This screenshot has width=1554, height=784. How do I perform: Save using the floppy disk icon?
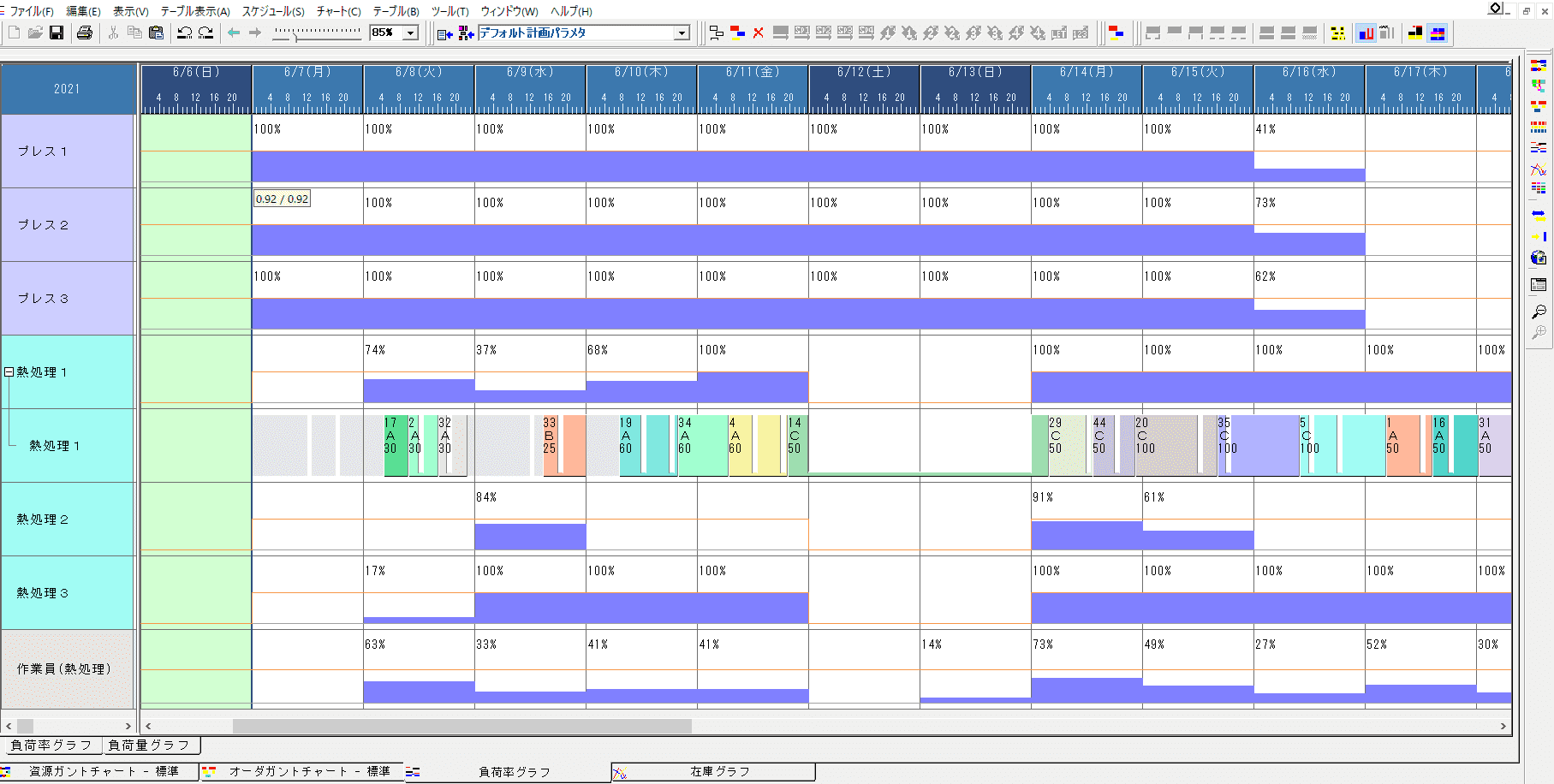pos(57,33)
